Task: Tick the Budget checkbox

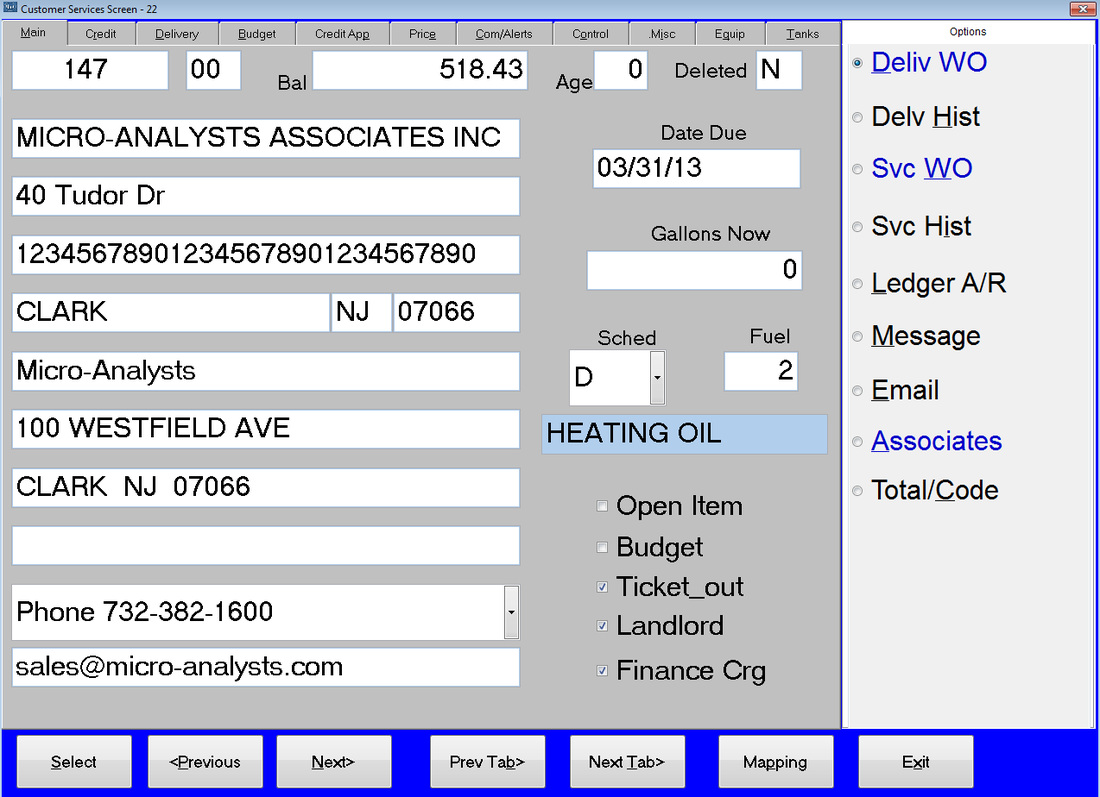Action: click(x=602, y=547)
